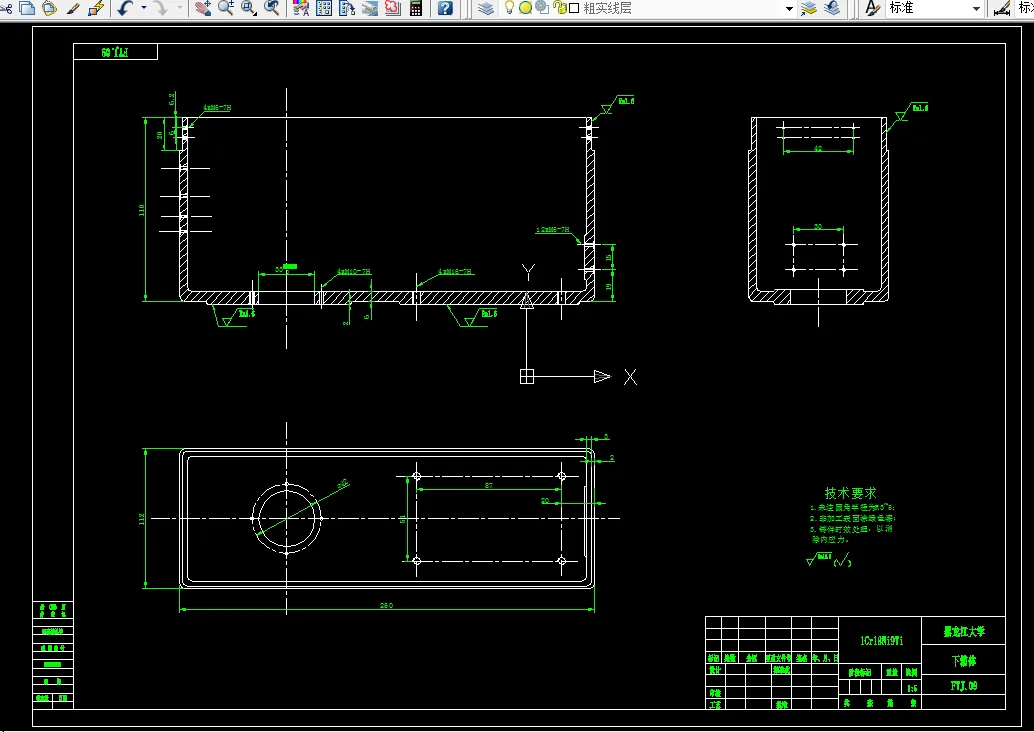The height and width of the screenshot is (732, 1034).
Task: Select the Zoom Realtime magnifier
Action: click(x=226, y=8)
